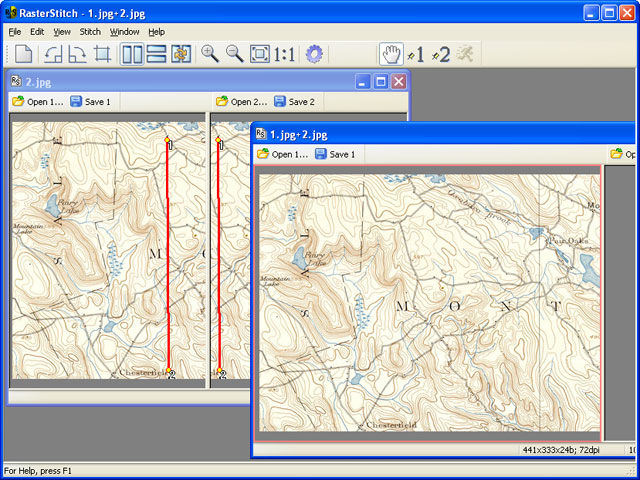Open the Stitch menu
Screen dimensions: 640x480
[90, 32]
